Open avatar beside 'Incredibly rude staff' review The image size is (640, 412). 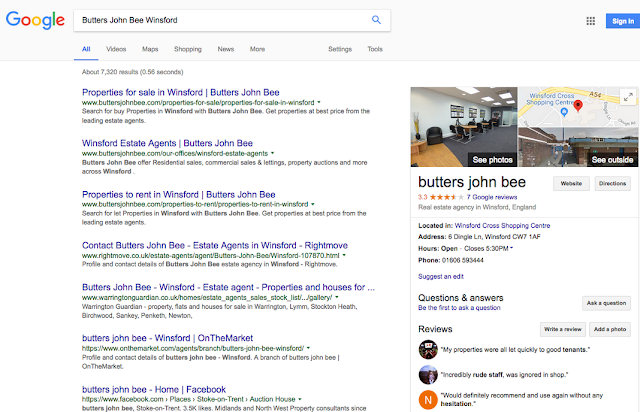[x=428, y=375]
